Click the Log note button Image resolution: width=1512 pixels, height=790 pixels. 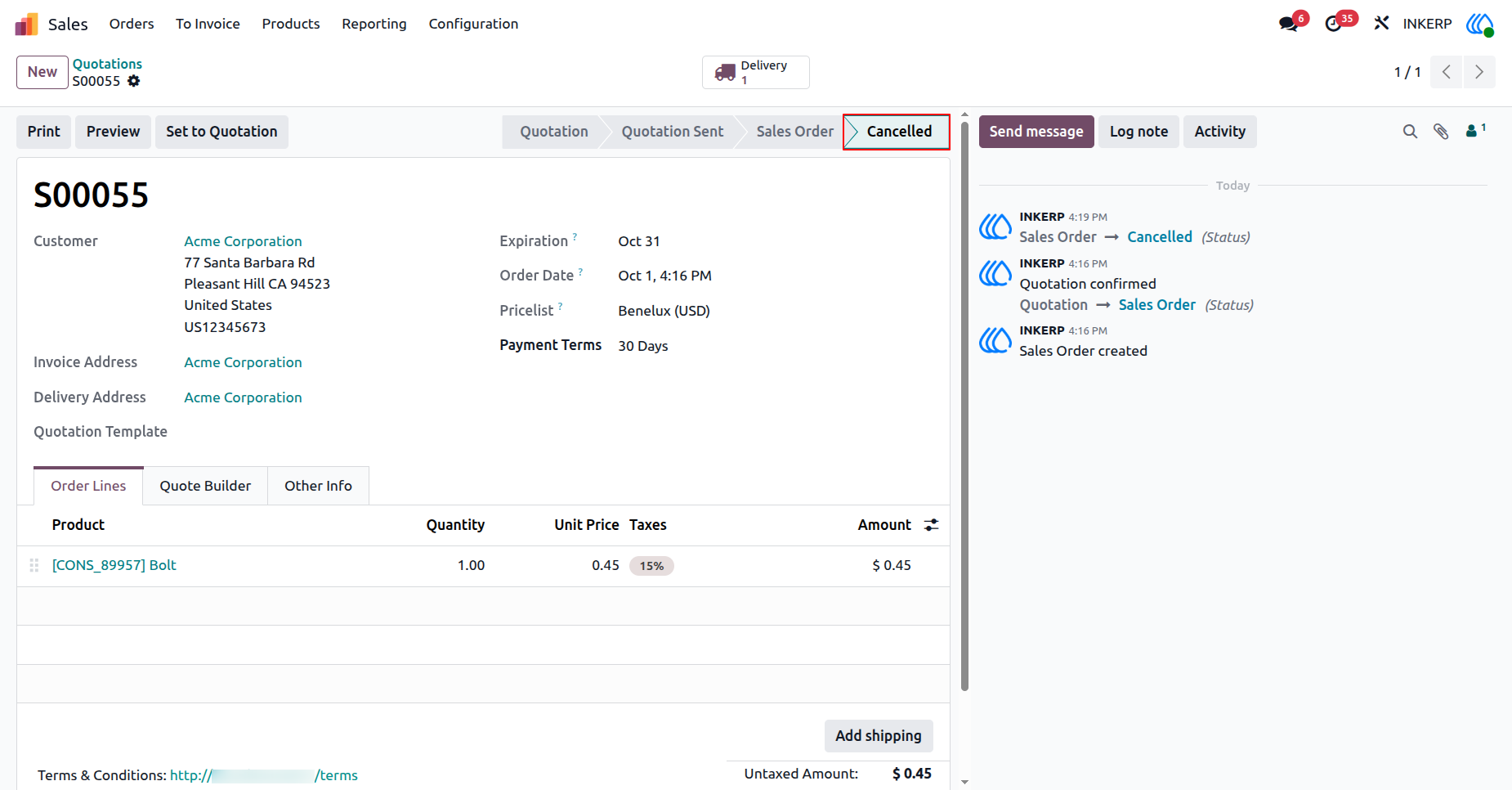1138,132
